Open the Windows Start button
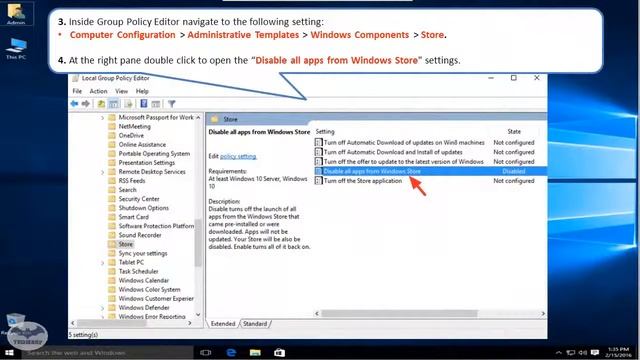The image size is (640, 360). pyautogui.click(x=9, y=353)
